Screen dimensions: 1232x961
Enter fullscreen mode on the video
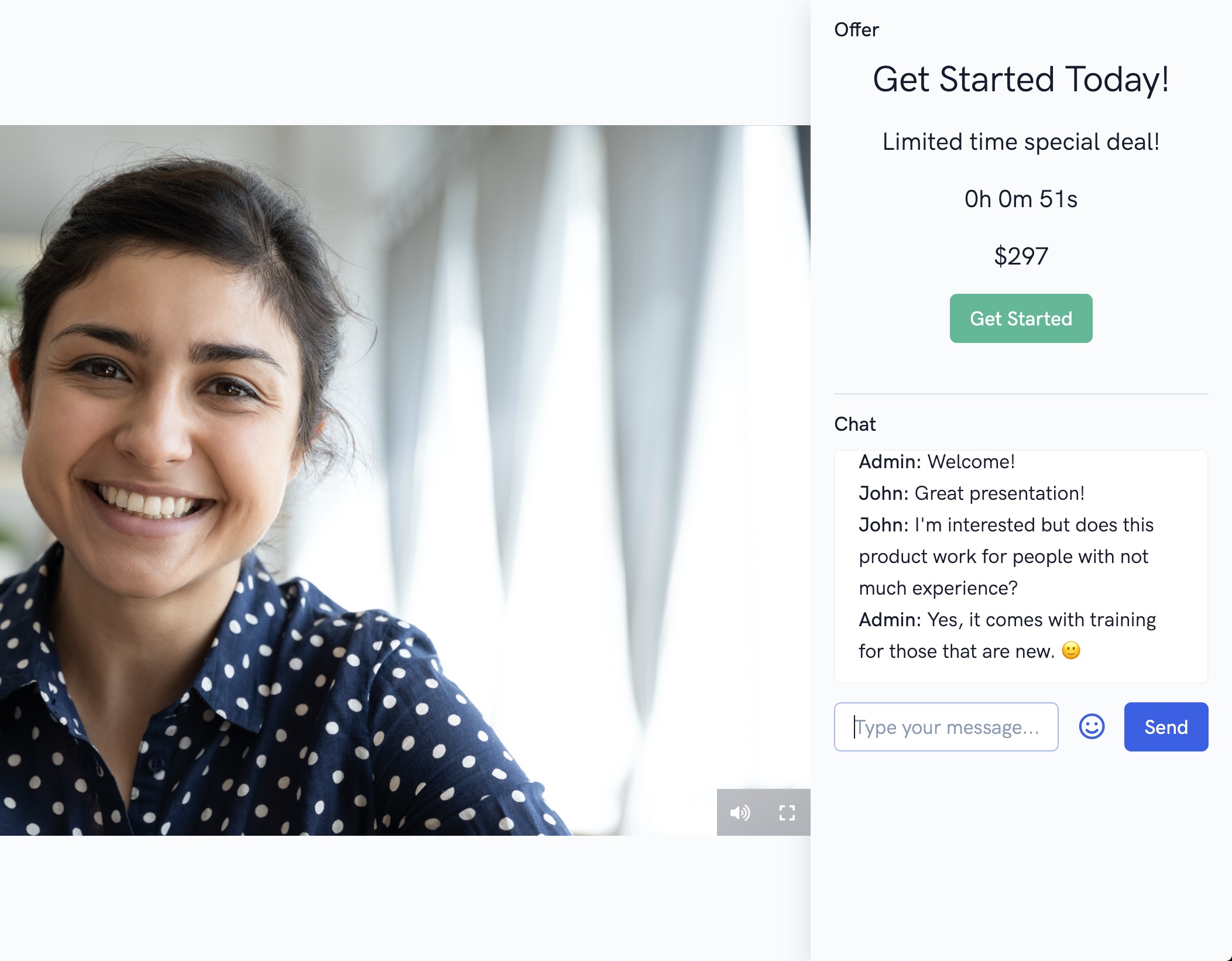coord(787,812)
